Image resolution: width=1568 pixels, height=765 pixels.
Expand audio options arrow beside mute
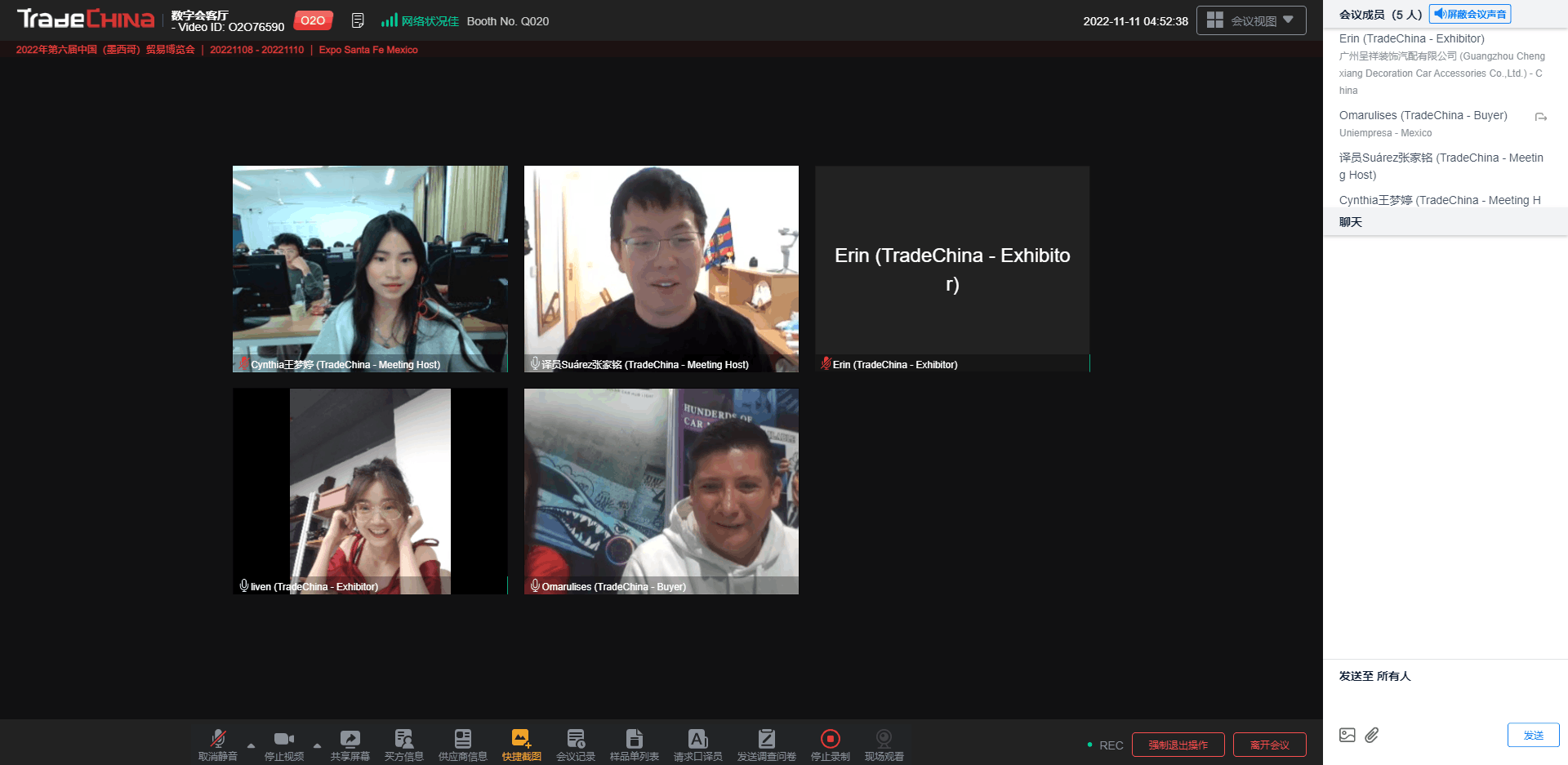click(251, 745)
